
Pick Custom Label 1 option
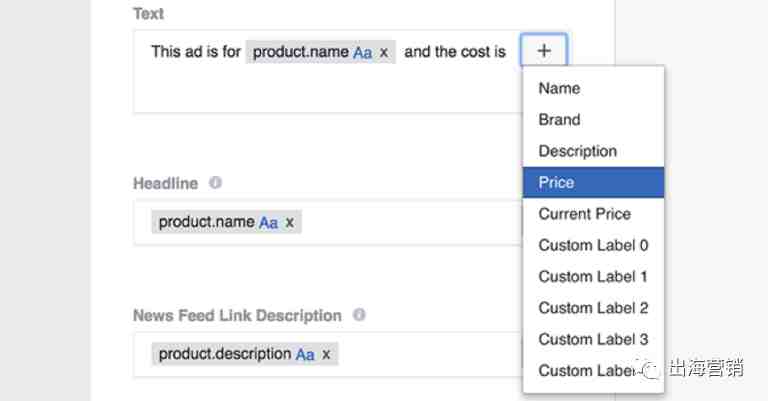(x=593, y=276)
